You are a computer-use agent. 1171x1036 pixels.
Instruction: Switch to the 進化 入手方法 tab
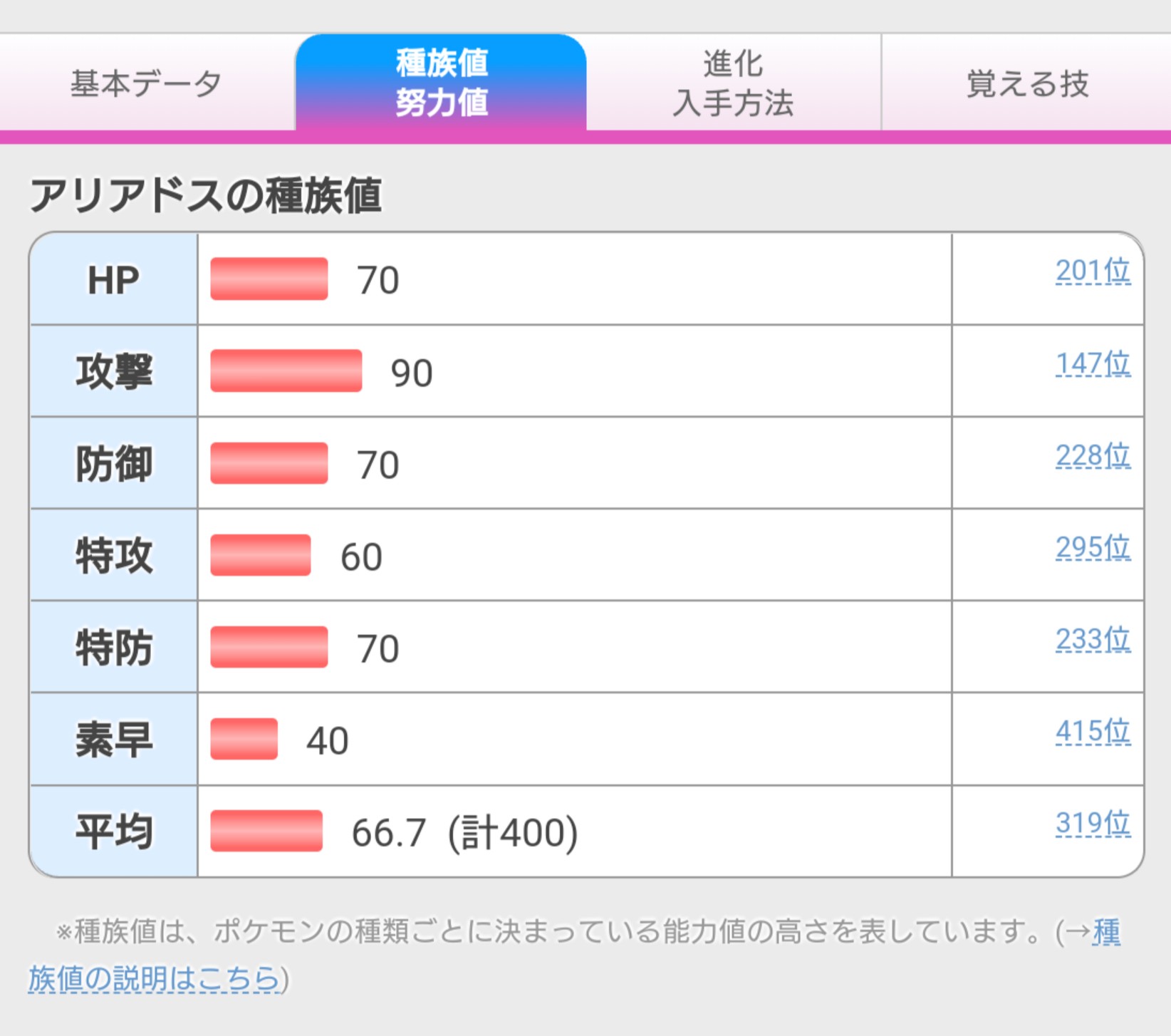click(x=734, y=83)
